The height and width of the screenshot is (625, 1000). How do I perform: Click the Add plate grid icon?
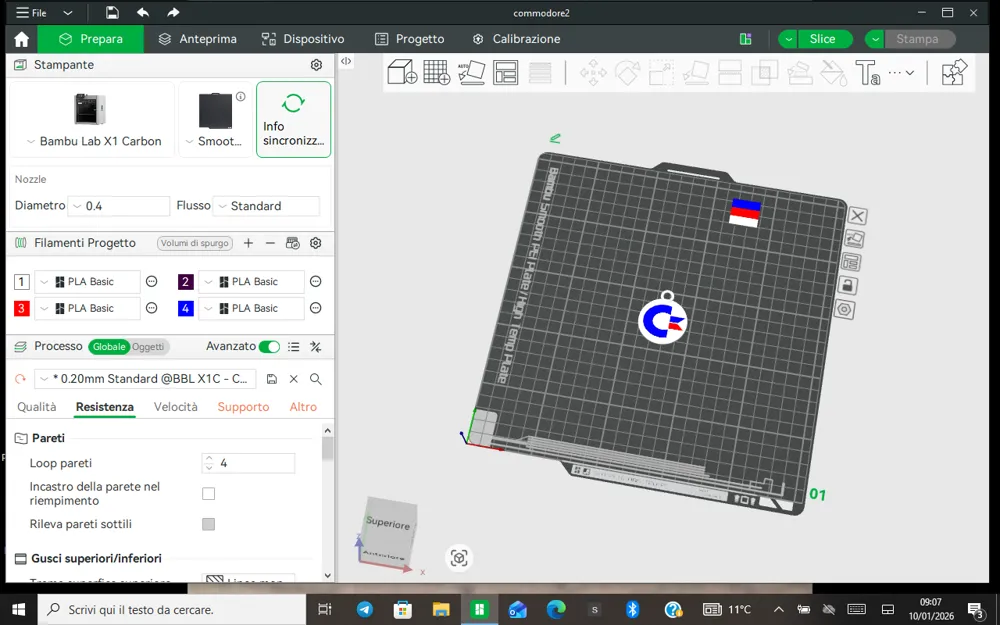pos(437,72)
